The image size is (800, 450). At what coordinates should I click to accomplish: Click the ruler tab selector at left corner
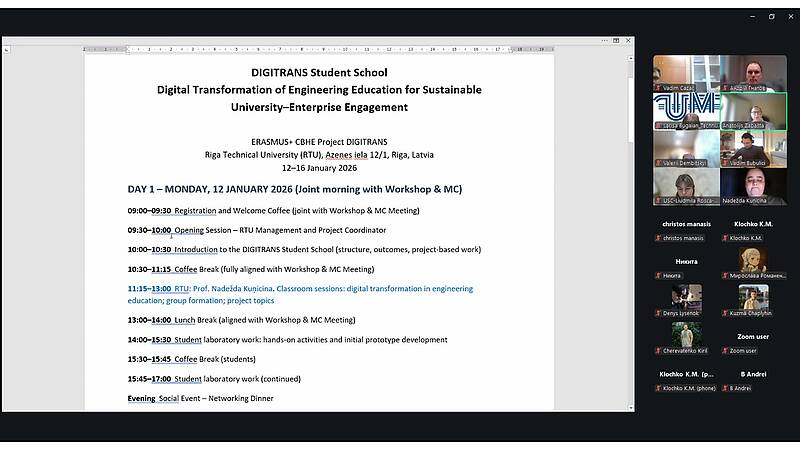[7, 48]
